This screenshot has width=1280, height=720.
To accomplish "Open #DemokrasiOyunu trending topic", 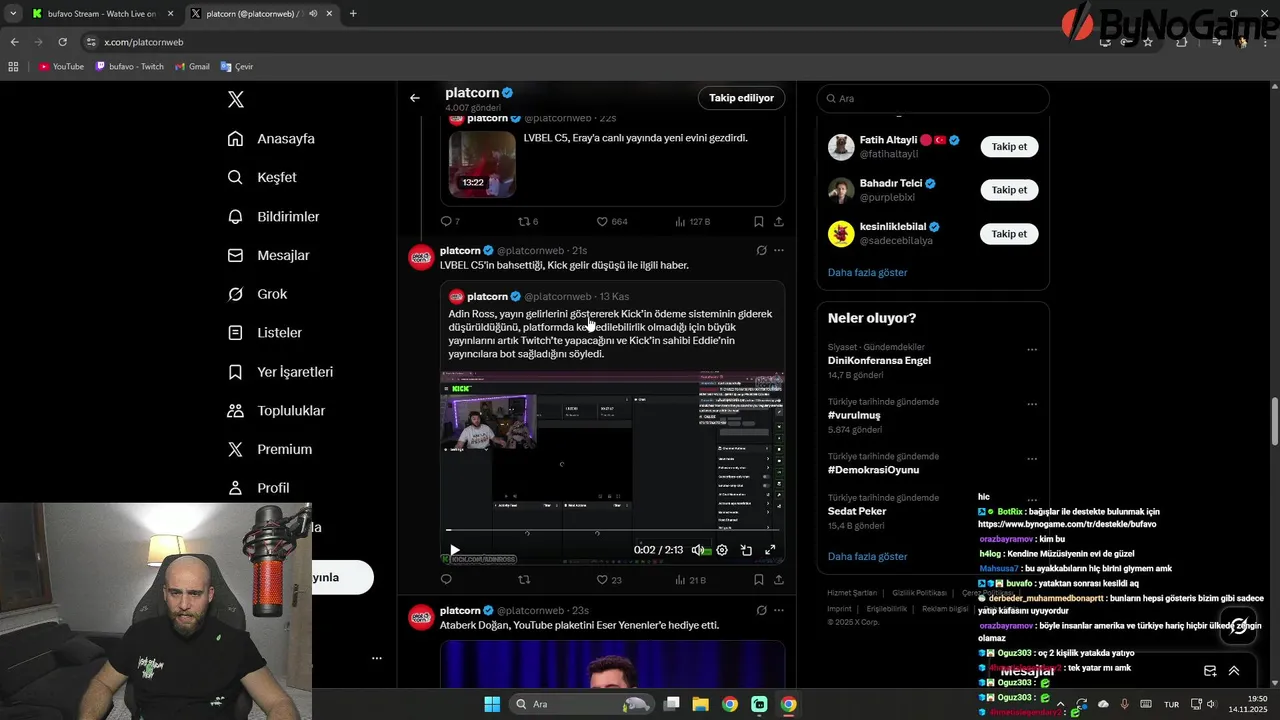I will [873, 470].
